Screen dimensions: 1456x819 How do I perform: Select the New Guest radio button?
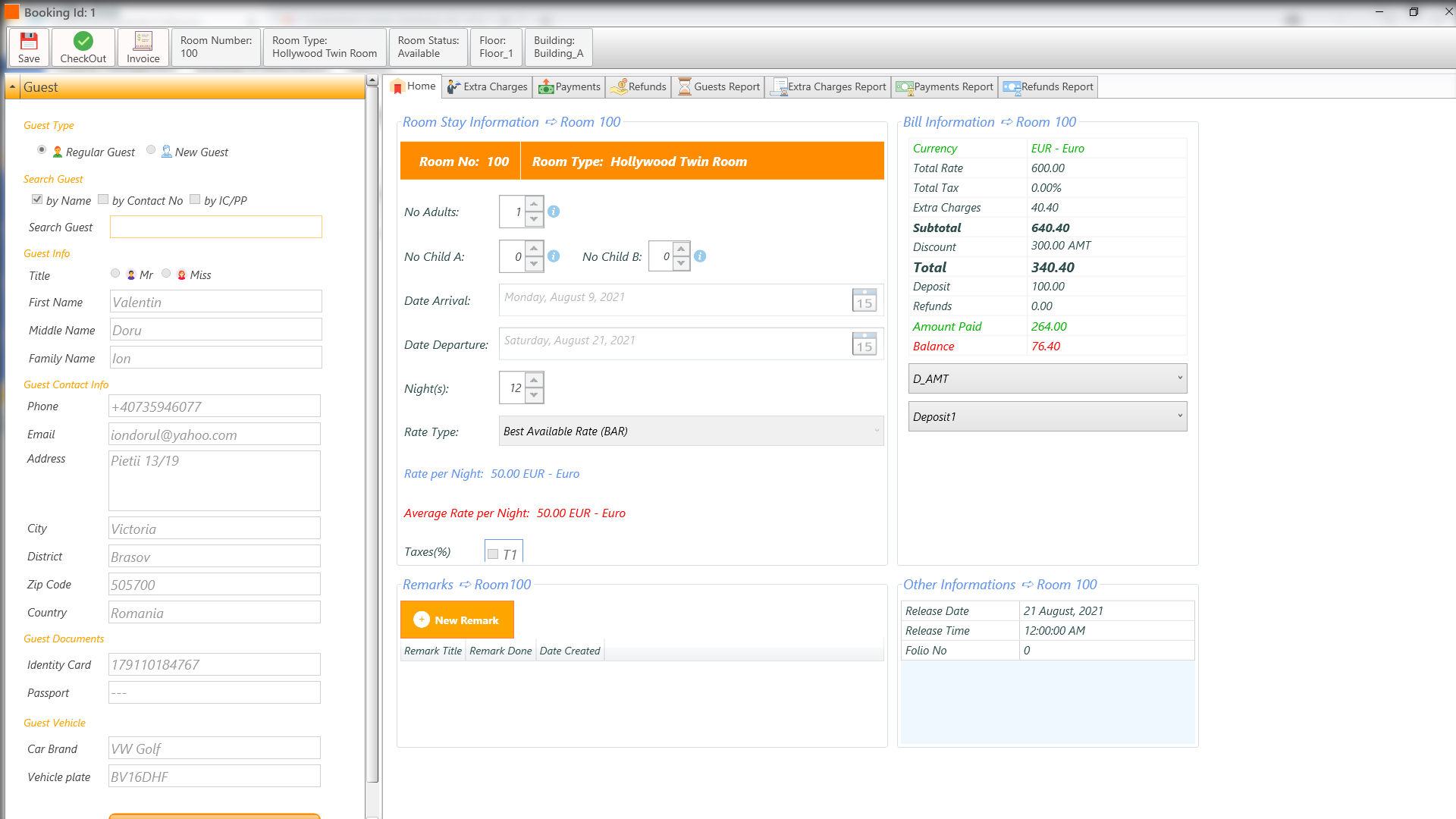151,150
